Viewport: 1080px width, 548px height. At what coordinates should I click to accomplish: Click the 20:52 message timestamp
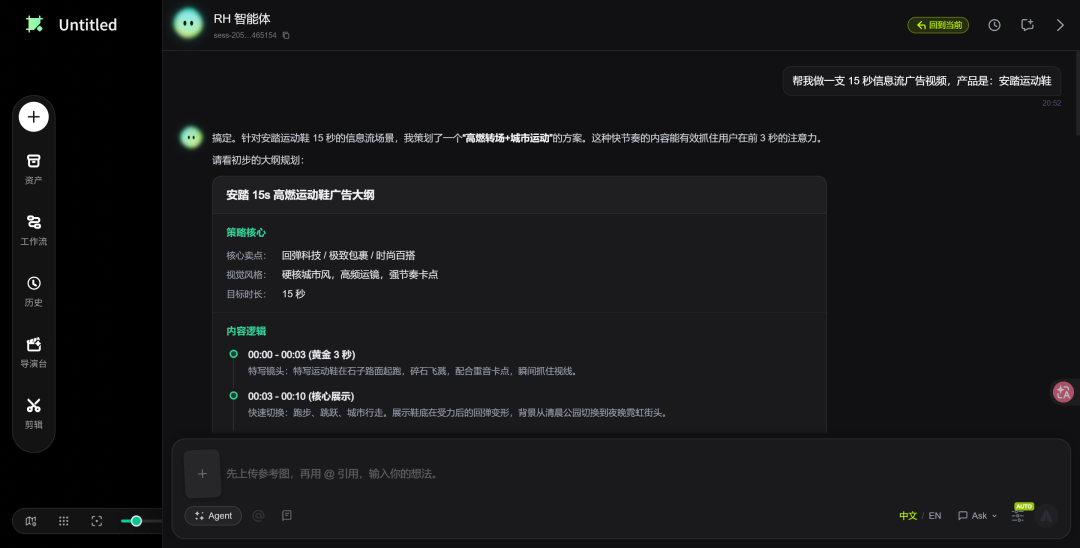click(x=1051, y=103)
